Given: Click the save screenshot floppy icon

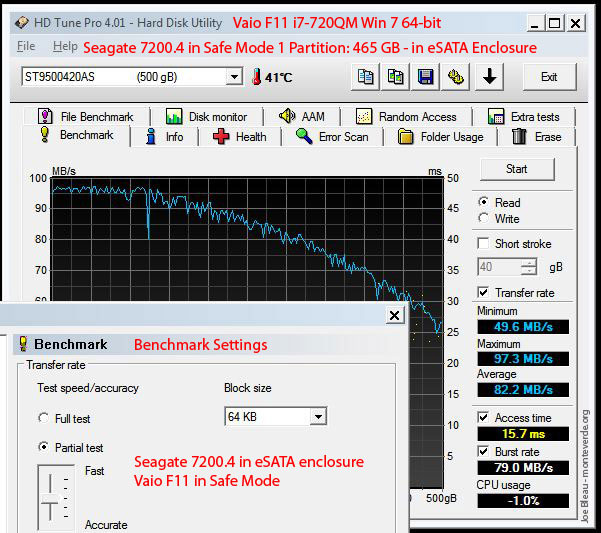Looking at the screenshot, I should click(x=425, y=77).
